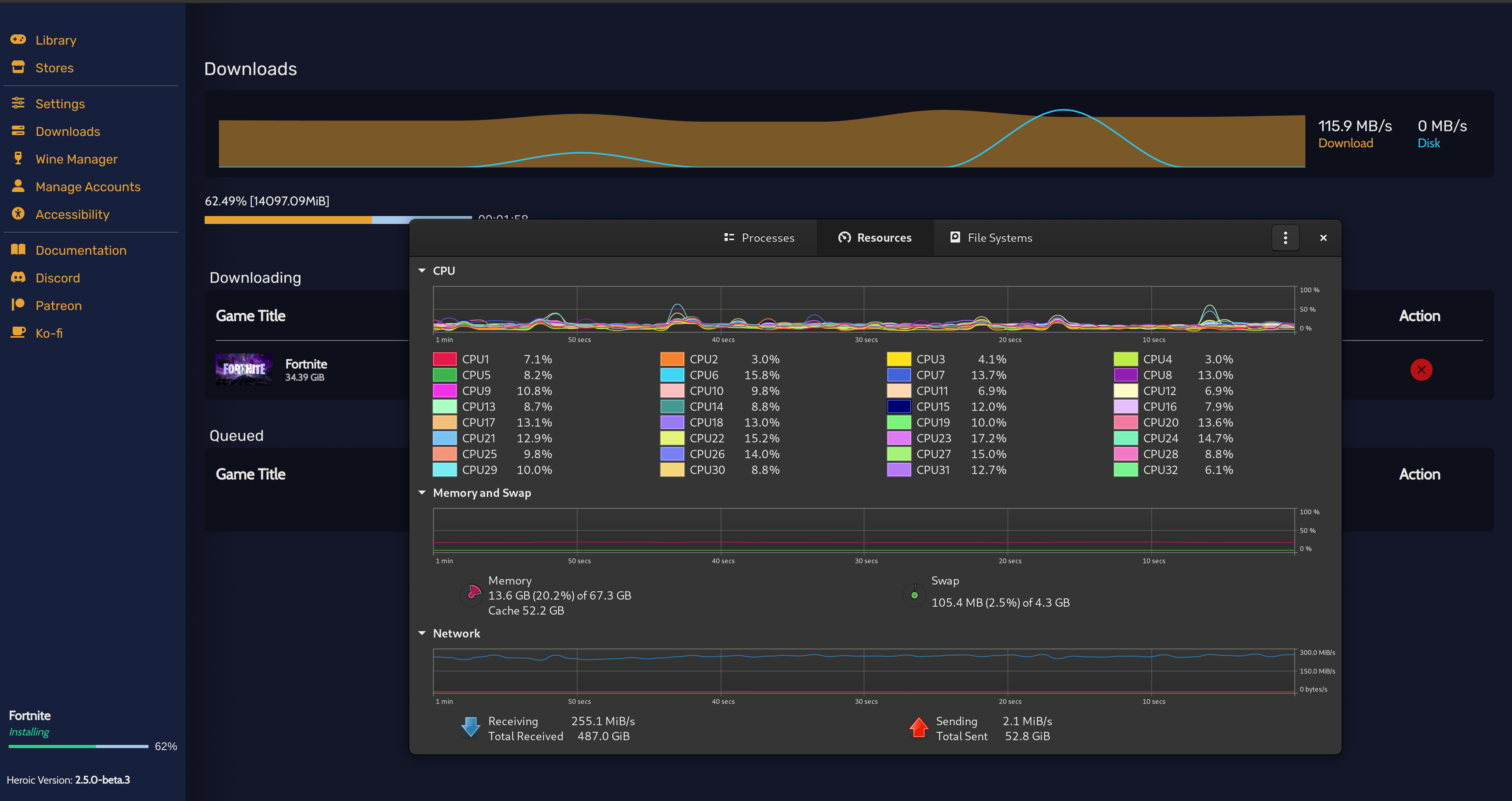Open the Patreon page
Image resolution: width=1512 pixels, height=801 pixels.
[59, 305]
